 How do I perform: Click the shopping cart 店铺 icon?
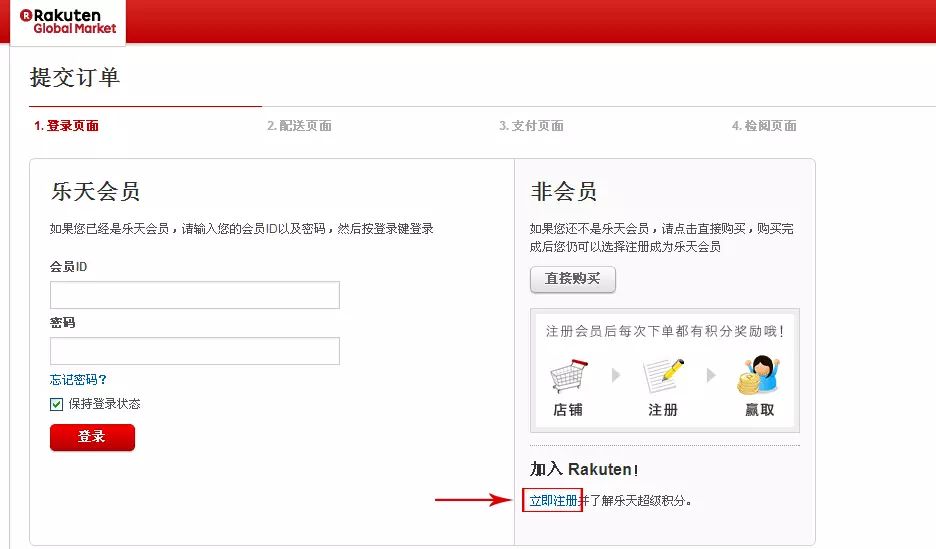568,375
